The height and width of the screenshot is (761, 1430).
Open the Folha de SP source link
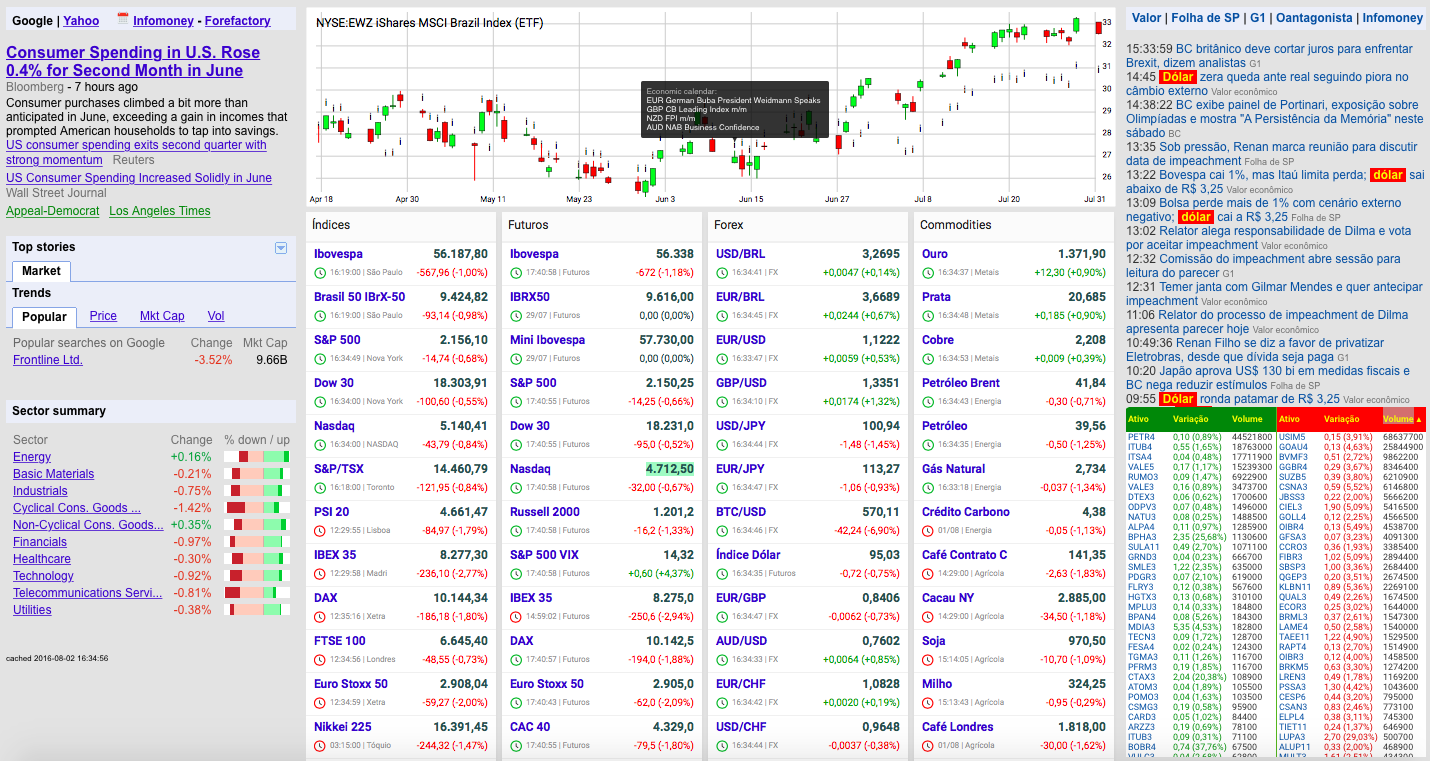1205,18
